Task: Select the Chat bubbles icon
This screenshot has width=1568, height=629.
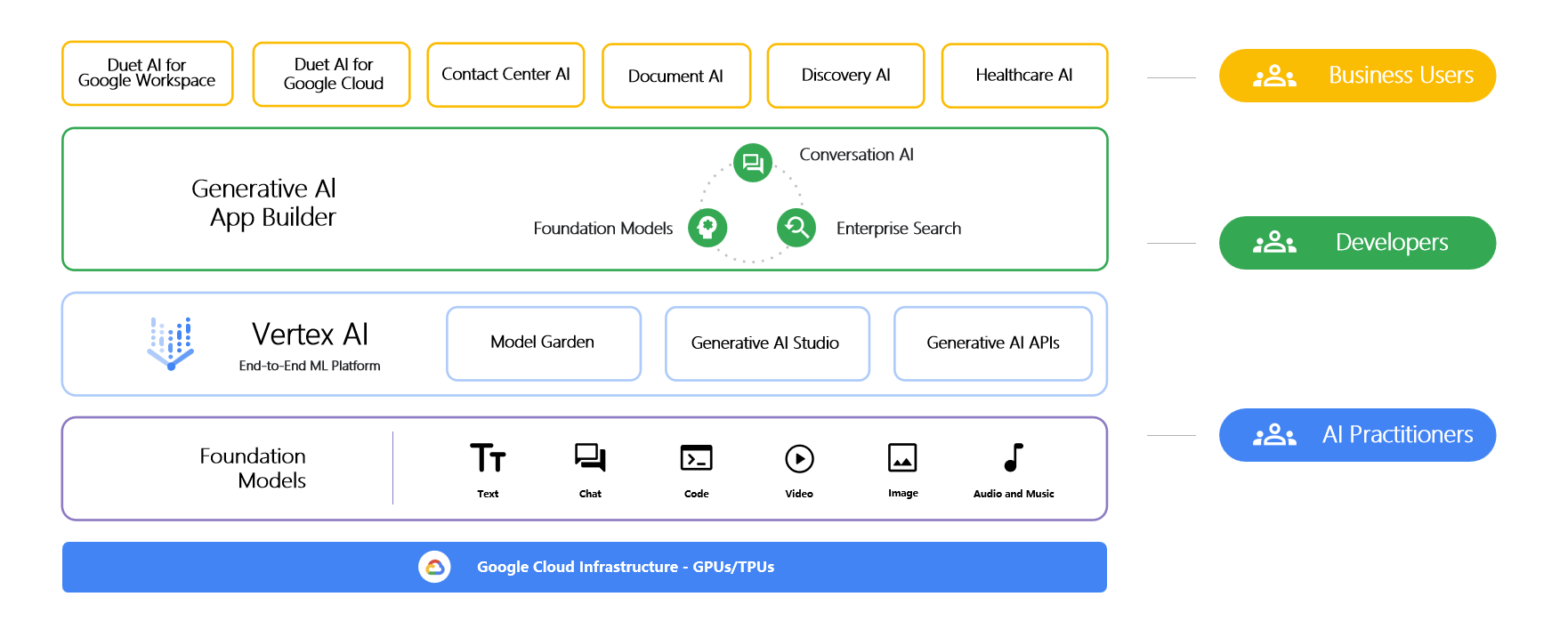Action: point(590,458)
